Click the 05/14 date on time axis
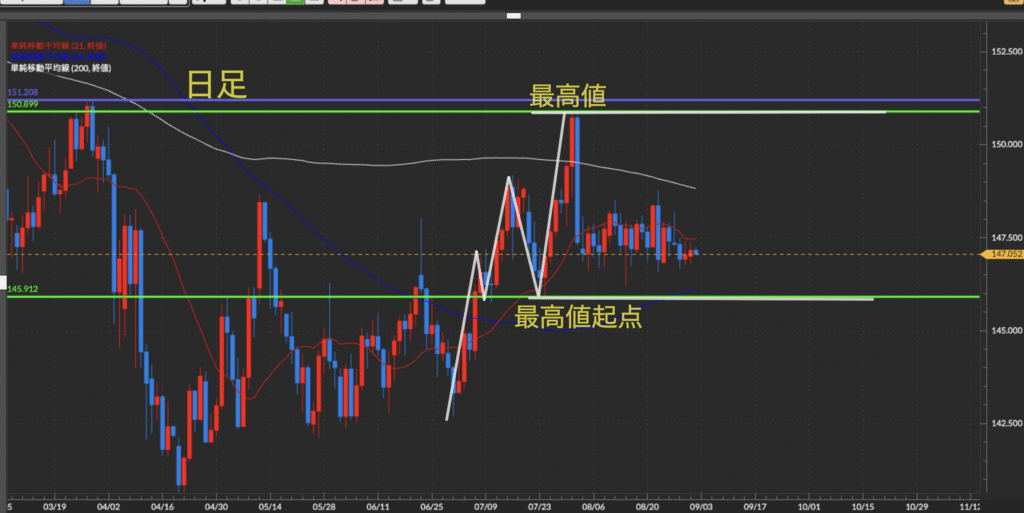This screenshot has width=1024, height=513. (270, 506)
